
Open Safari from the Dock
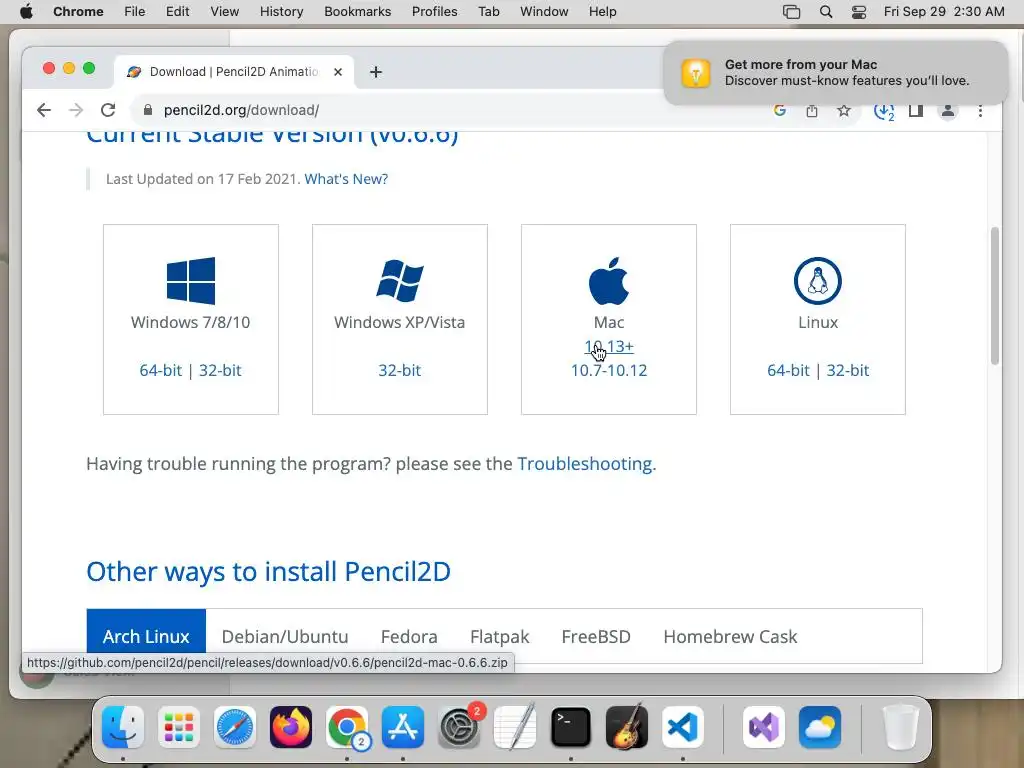pos(234,727)
